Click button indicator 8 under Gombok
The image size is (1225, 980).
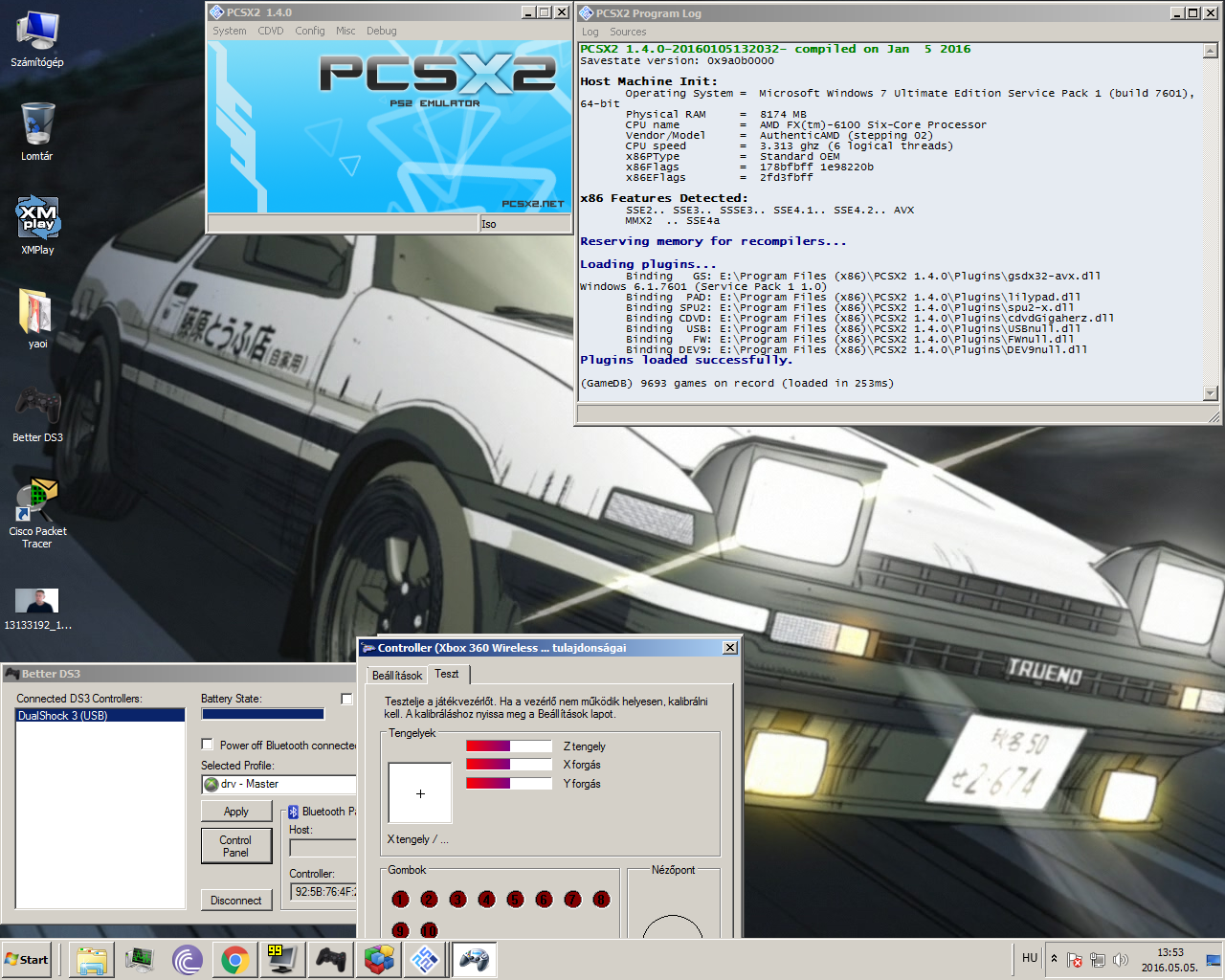pos(601,899)
